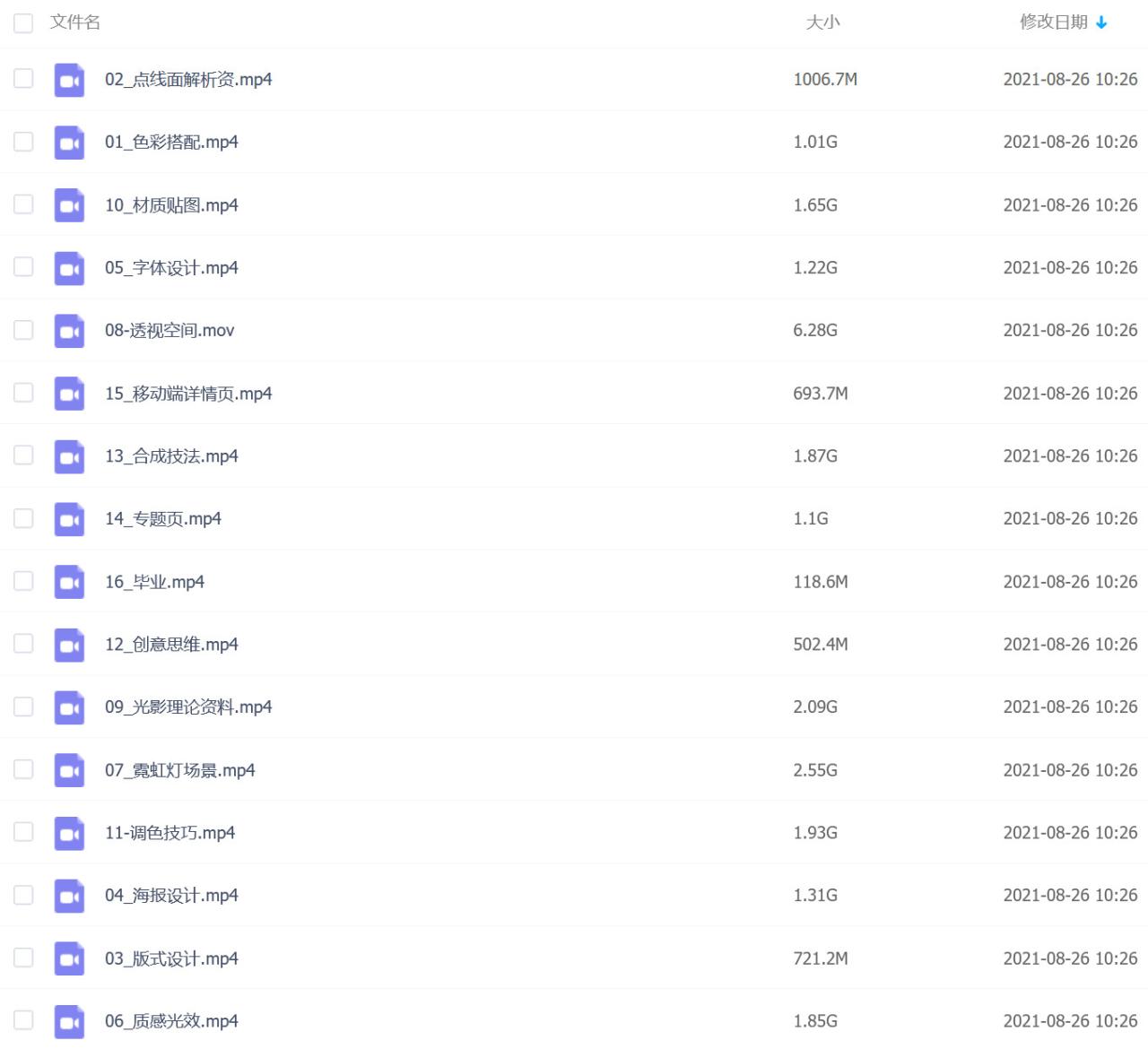
Task: Sort by the 大小 column header
Action: [x=822, y=22]
